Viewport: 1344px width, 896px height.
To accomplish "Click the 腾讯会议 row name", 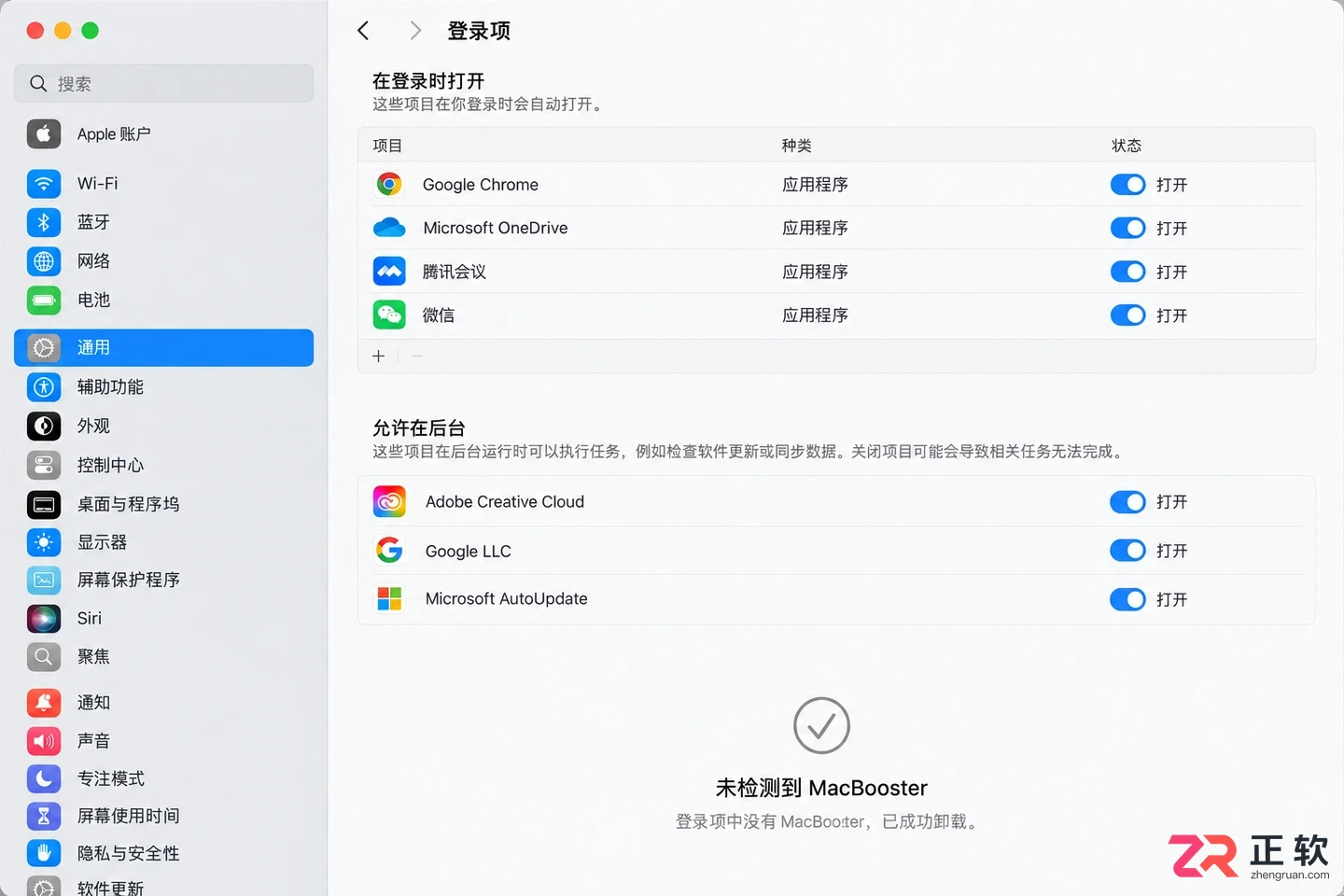I will (x=455, y=272).
